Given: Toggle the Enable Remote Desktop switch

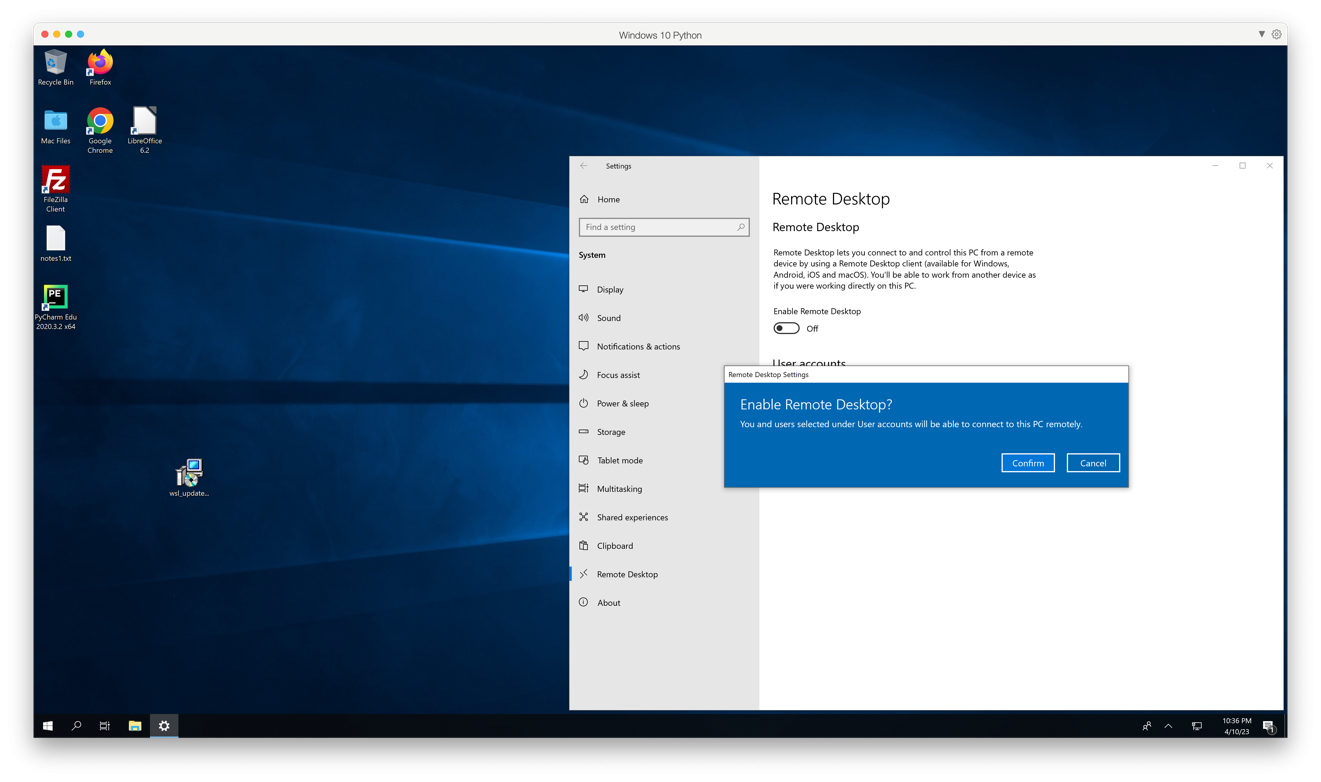Looking at the screenshot, I should [786, 328].
